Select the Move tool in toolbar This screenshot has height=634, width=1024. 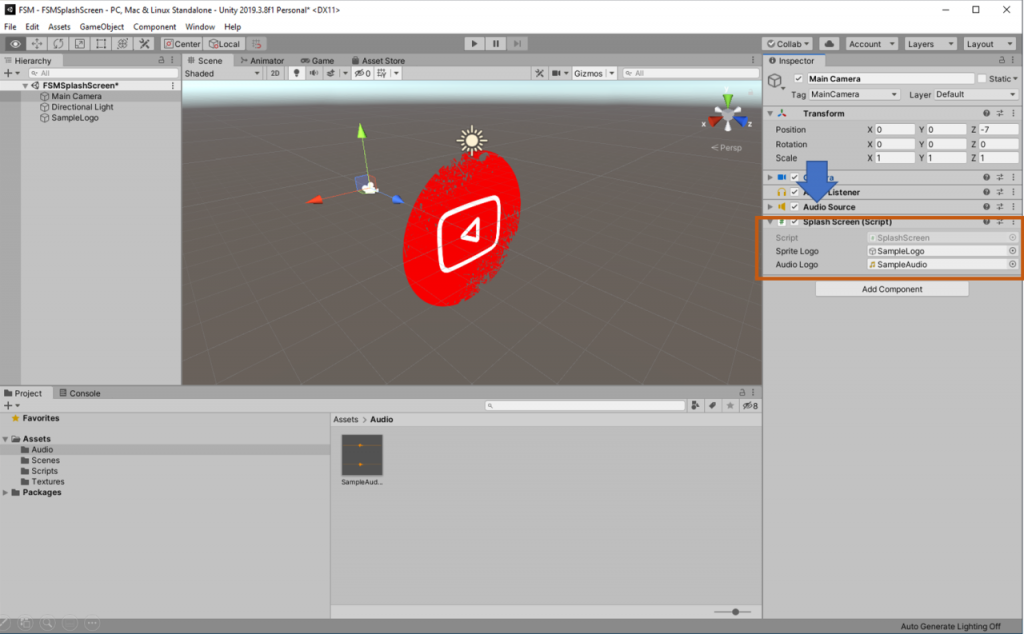pos(37,44)
